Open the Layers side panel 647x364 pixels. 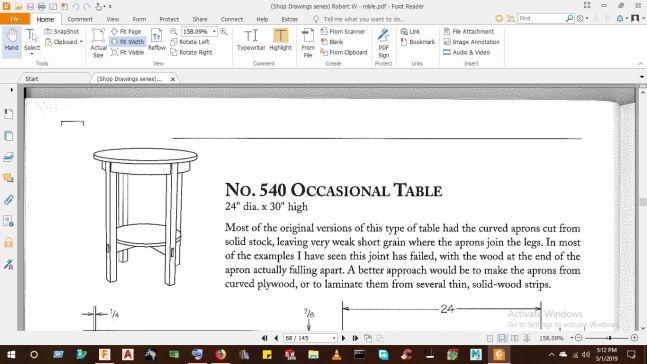coord(8,157)
